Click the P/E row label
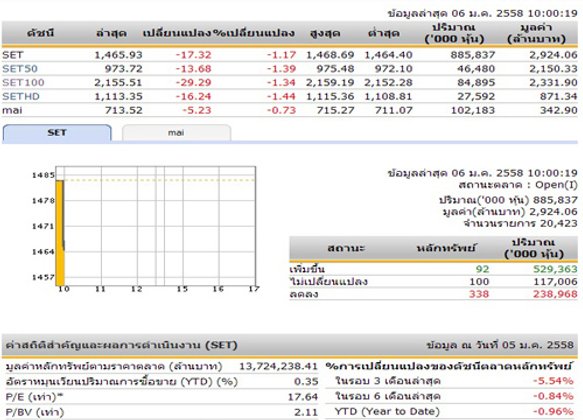The height and width of the screenshot is (420, 583). coord(35,397)
